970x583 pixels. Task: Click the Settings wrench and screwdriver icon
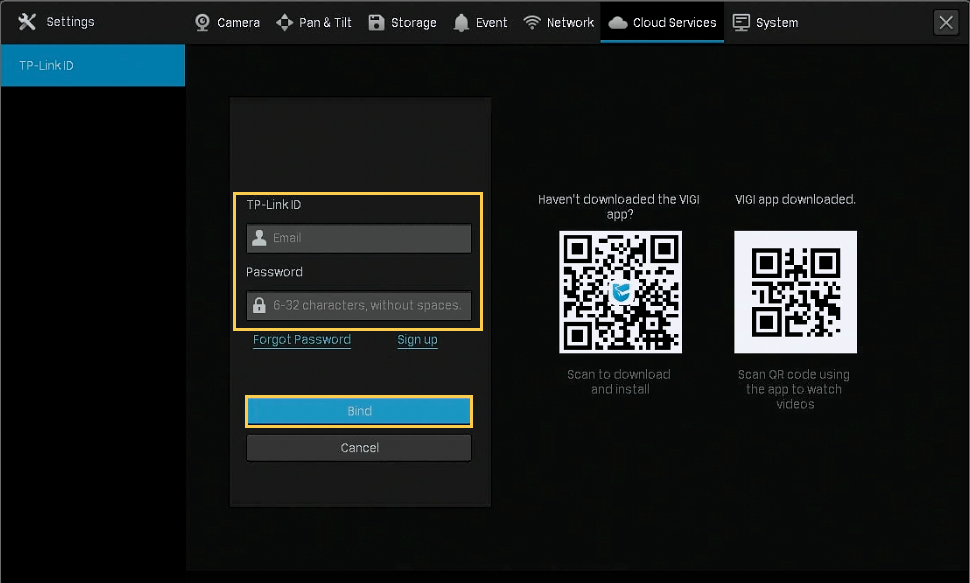(27, 22)
